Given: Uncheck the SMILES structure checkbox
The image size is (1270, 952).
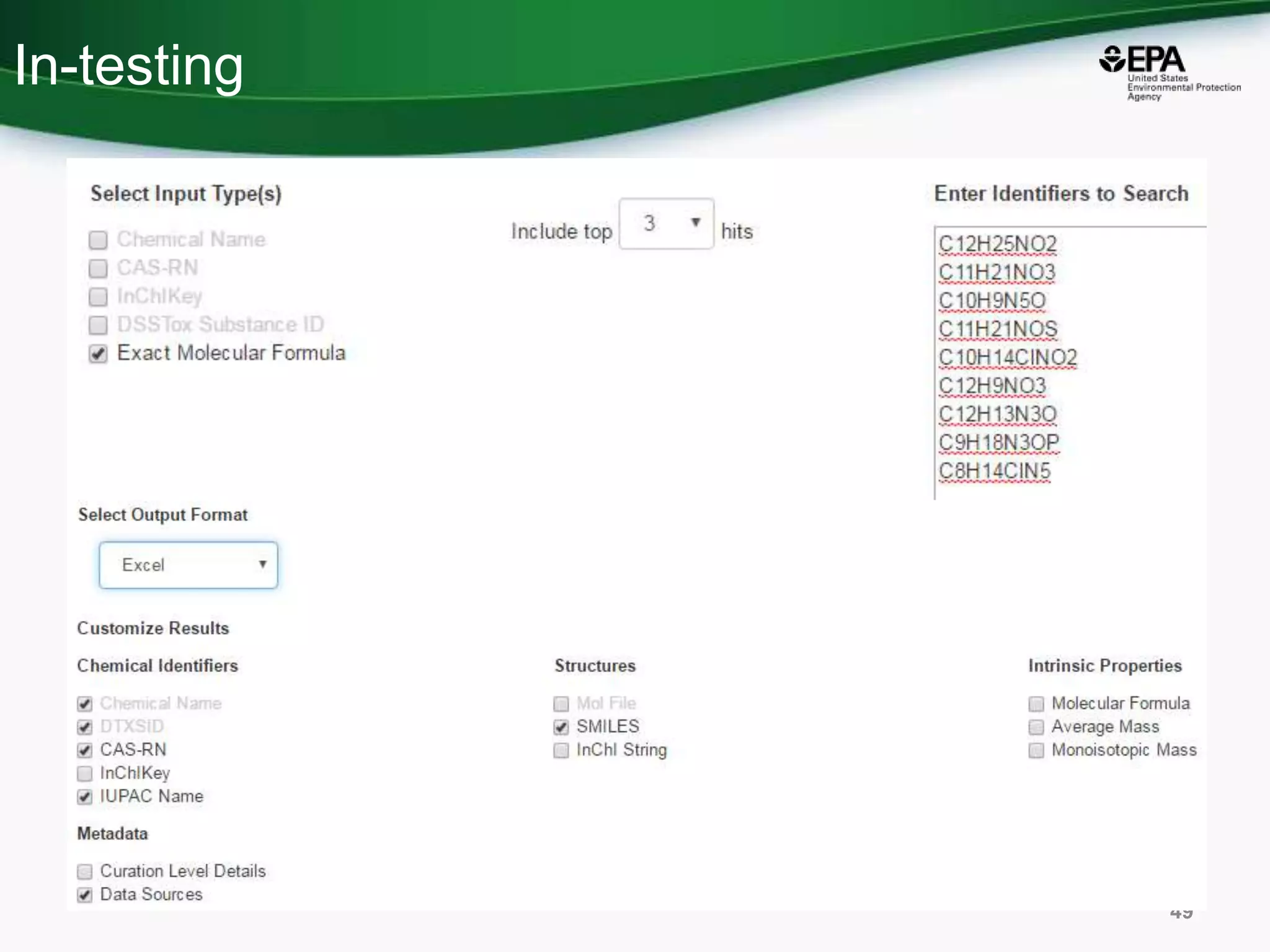Looking at the screenshot, I should 561,727.
